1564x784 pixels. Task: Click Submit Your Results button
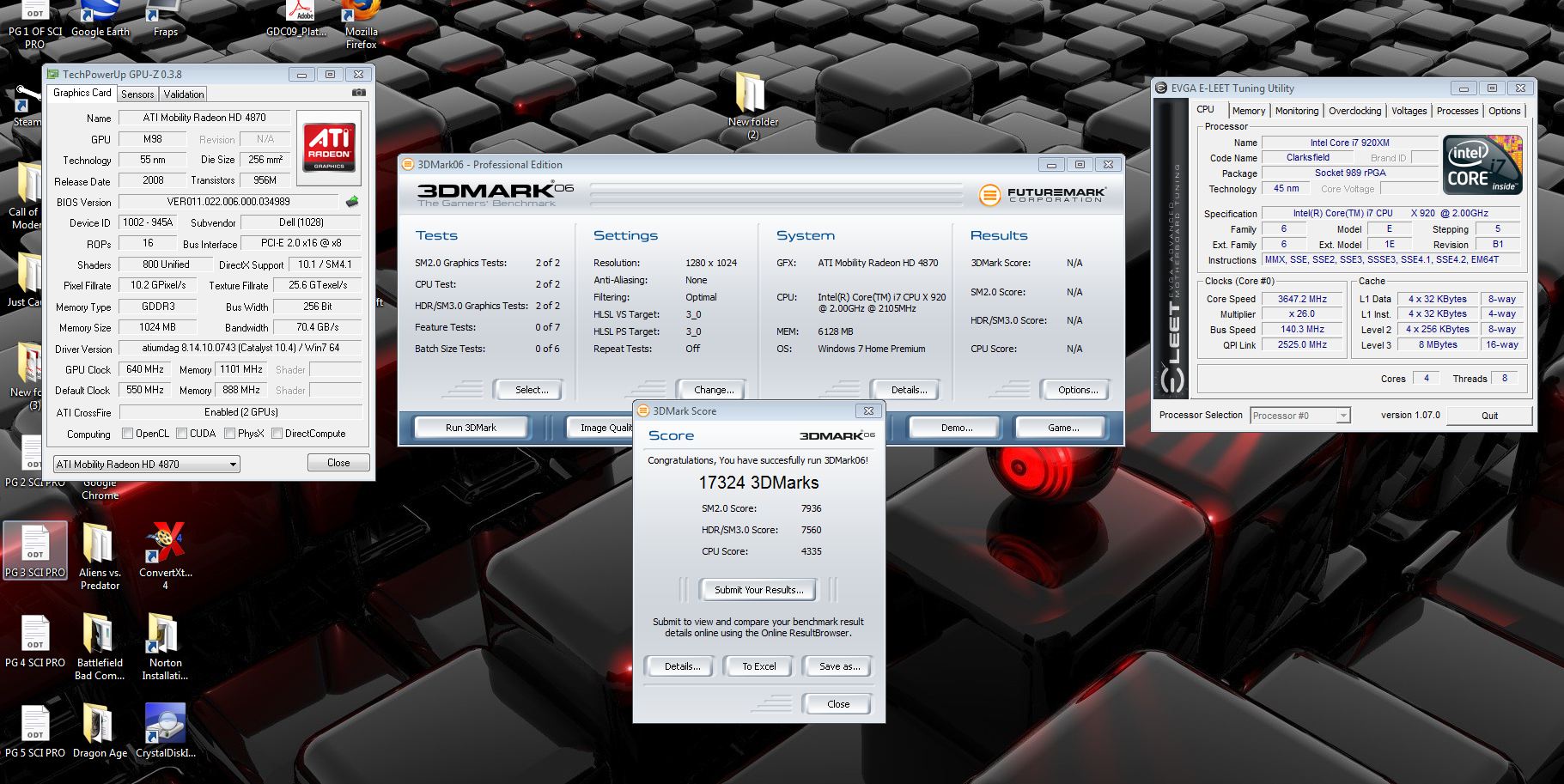point(759,590)
